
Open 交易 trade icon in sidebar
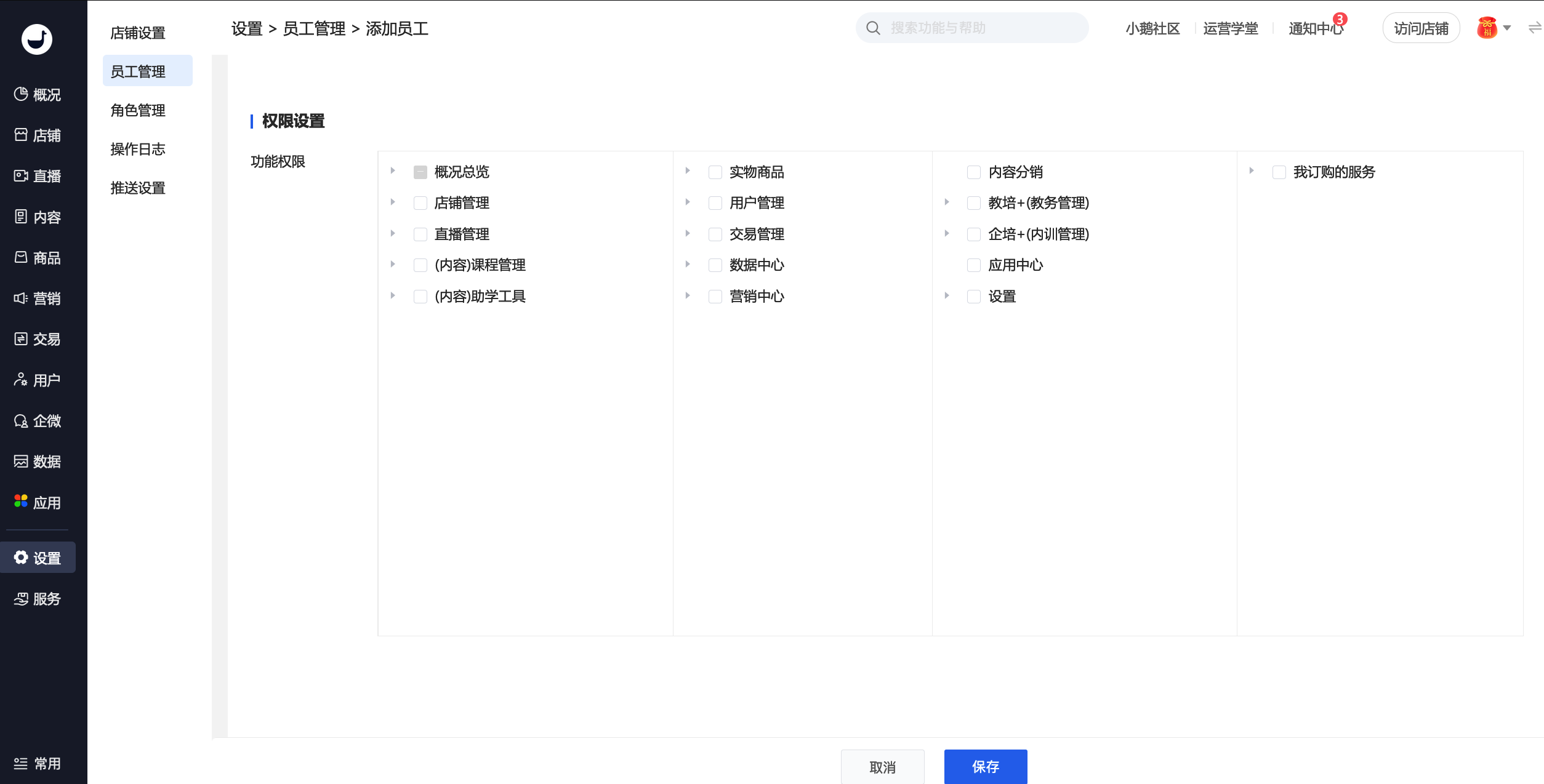pos(21,339)
